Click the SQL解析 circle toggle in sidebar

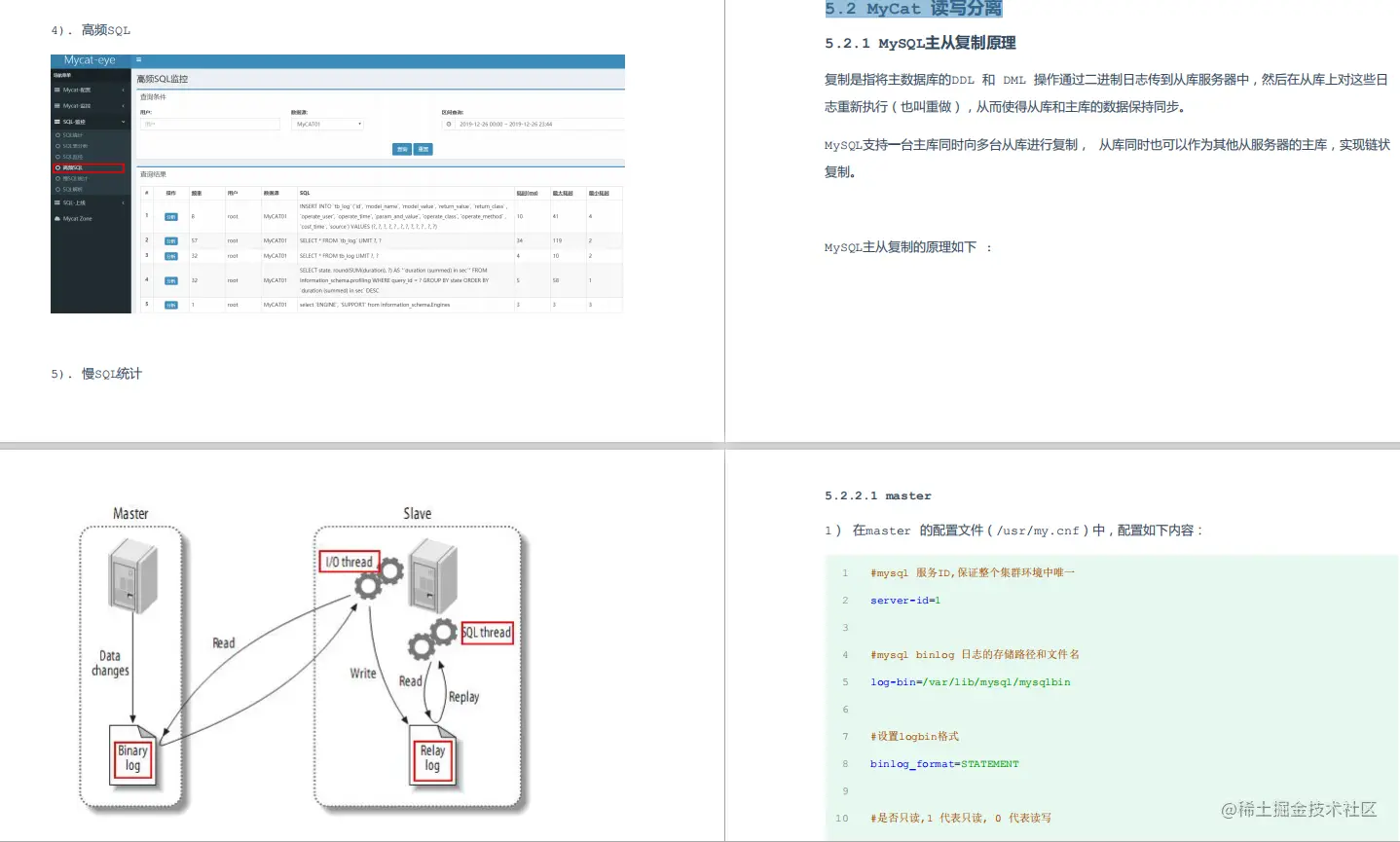[57, 189]
